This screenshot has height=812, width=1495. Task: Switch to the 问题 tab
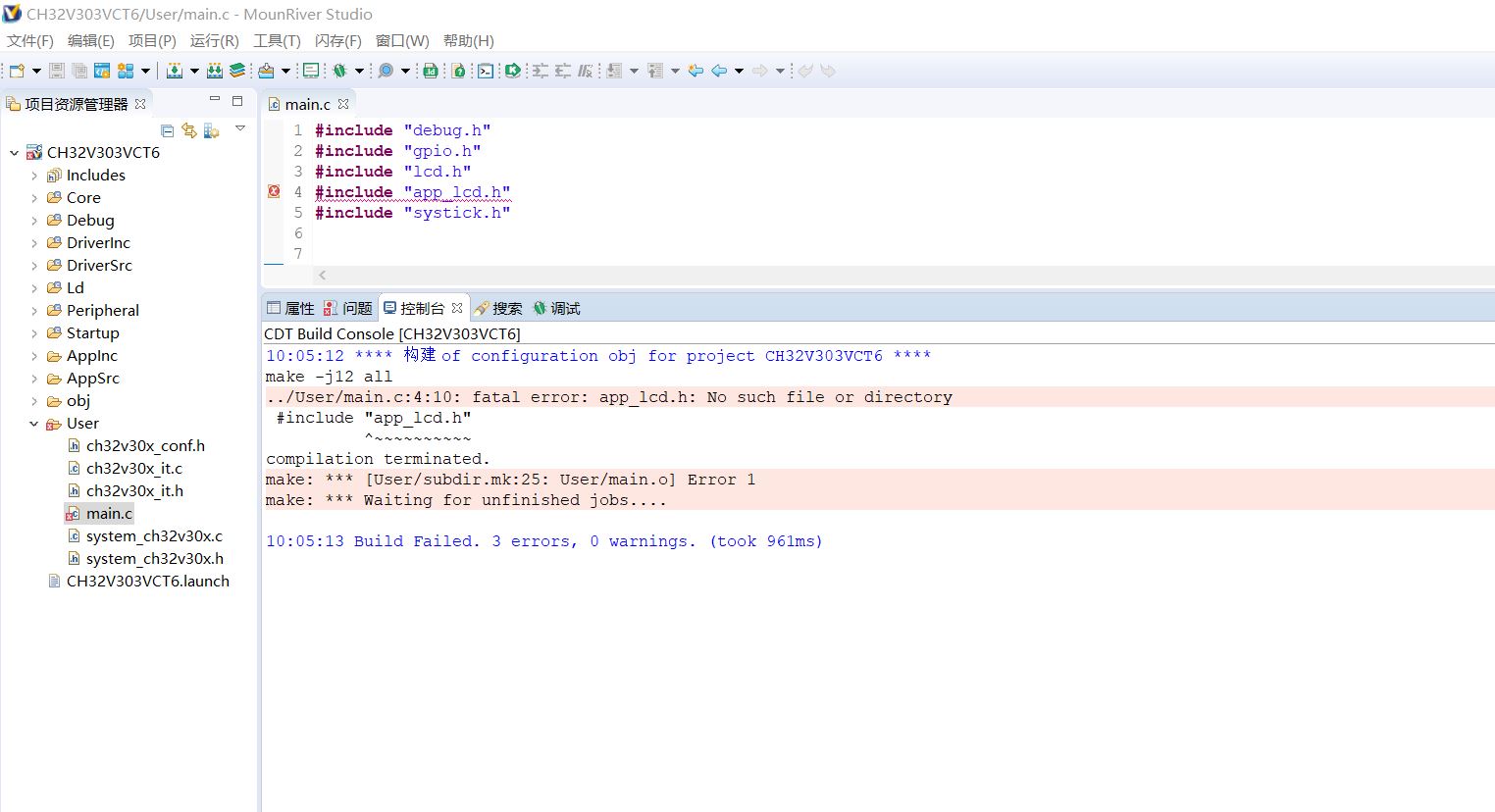pos(348,308)
